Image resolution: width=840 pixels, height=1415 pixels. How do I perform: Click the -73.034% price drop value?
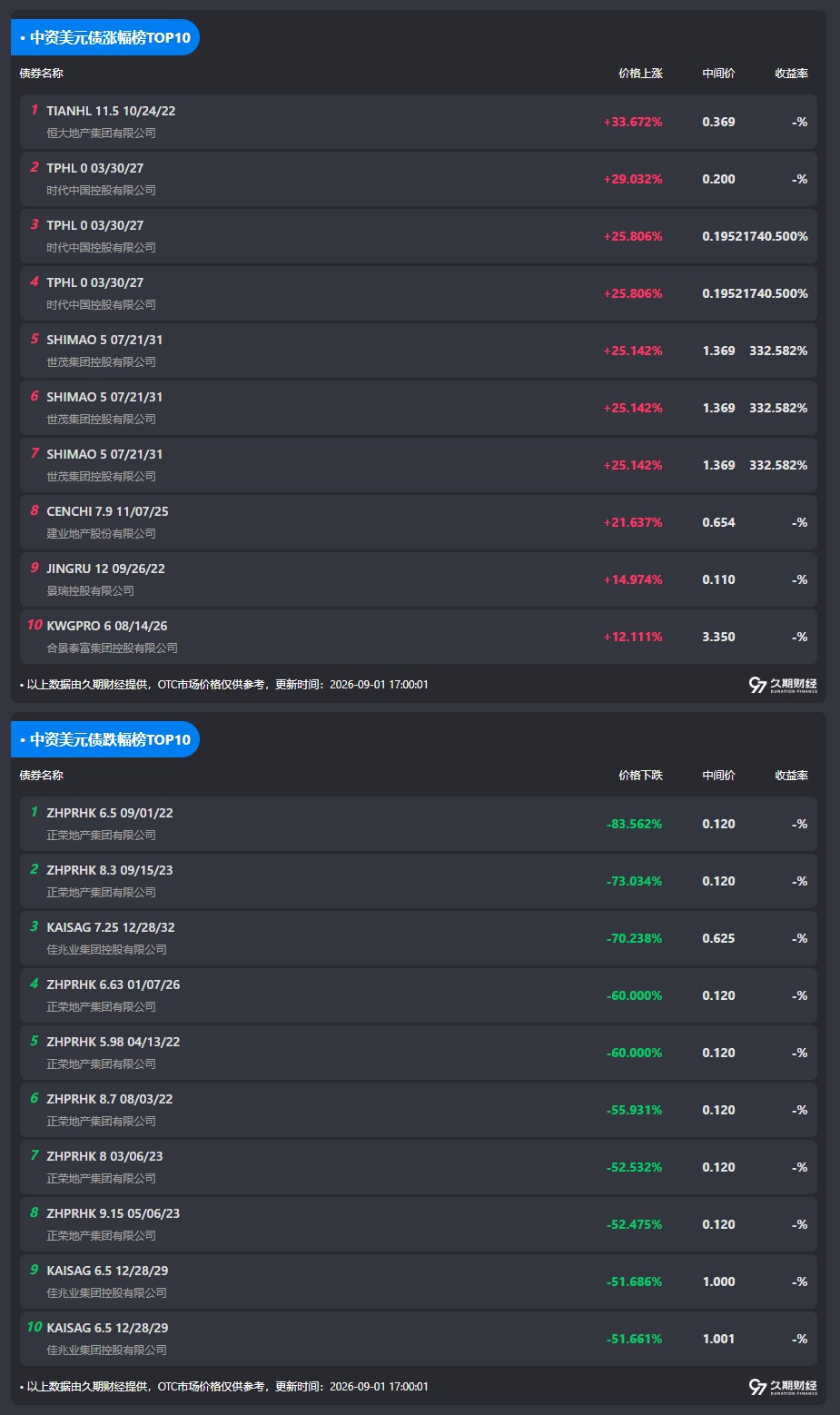point(634,881)
